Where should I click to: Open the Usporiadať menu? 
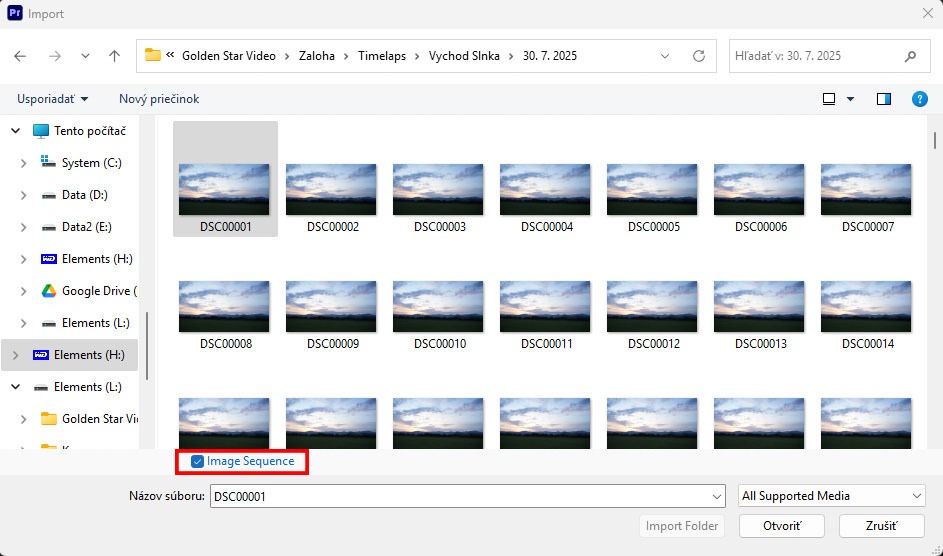point(52,99)
